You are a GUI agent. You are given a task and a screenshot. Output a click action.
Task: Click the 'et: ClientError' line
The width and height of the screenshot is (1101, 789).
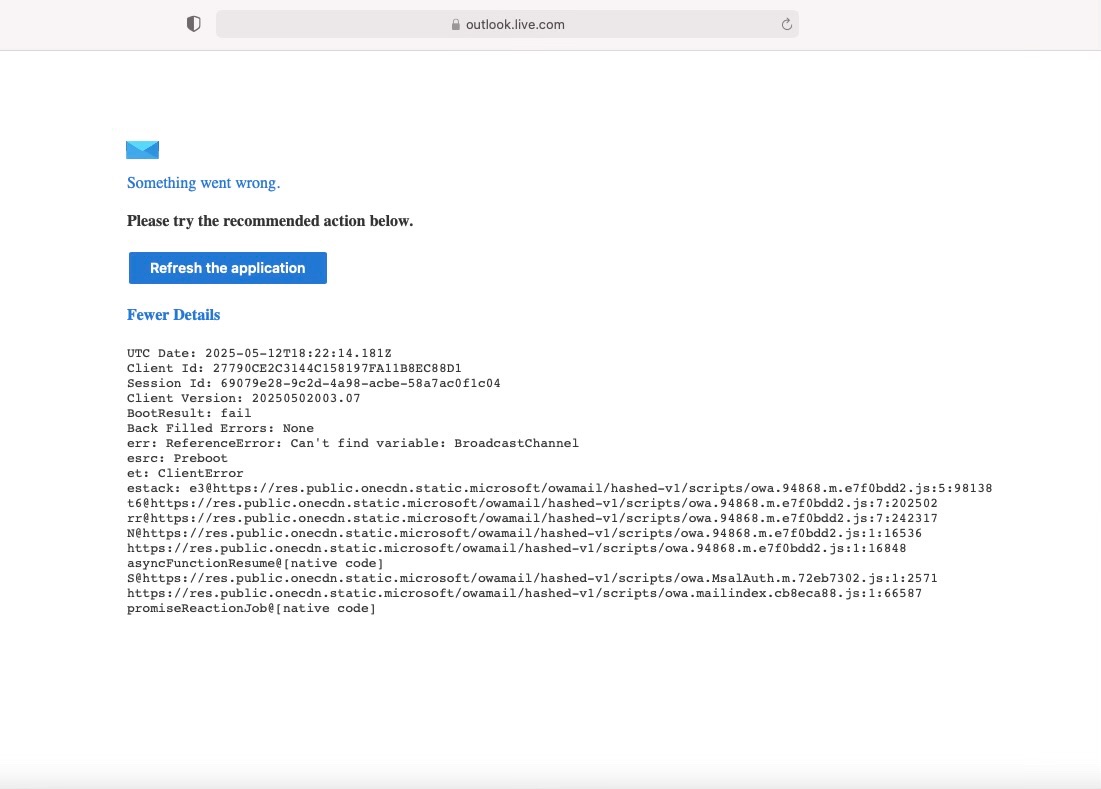(185, 473)
